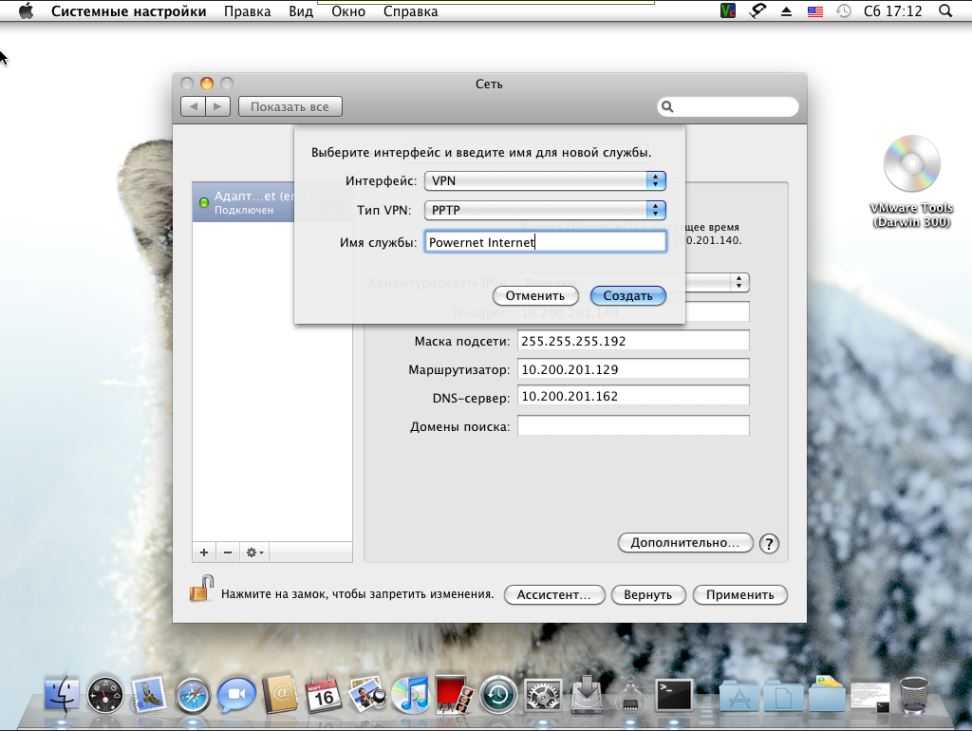The height and width of the screenshot is (731, 972).
Task: Open Системные настройки menu
Action: coord(128,11)
